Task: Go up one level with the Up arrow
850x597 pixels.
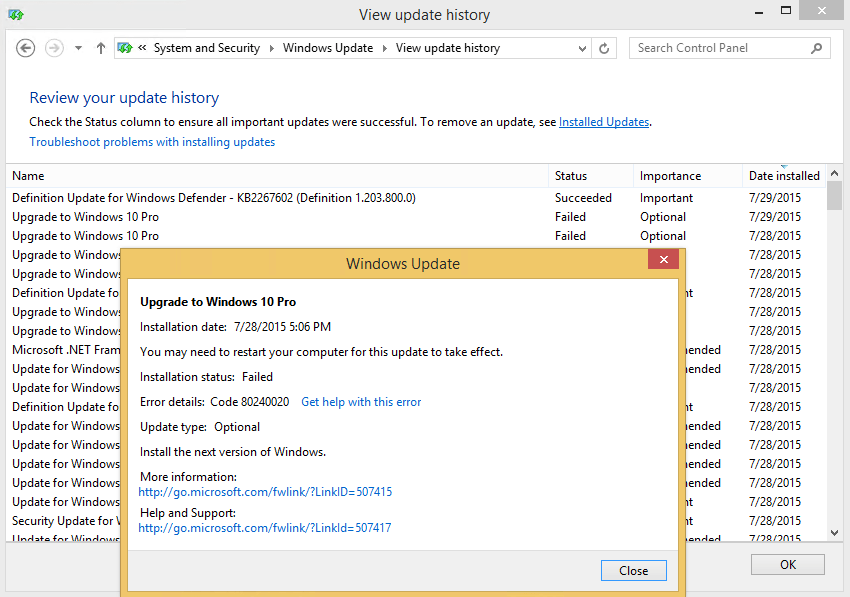Action: pos(101,48)
